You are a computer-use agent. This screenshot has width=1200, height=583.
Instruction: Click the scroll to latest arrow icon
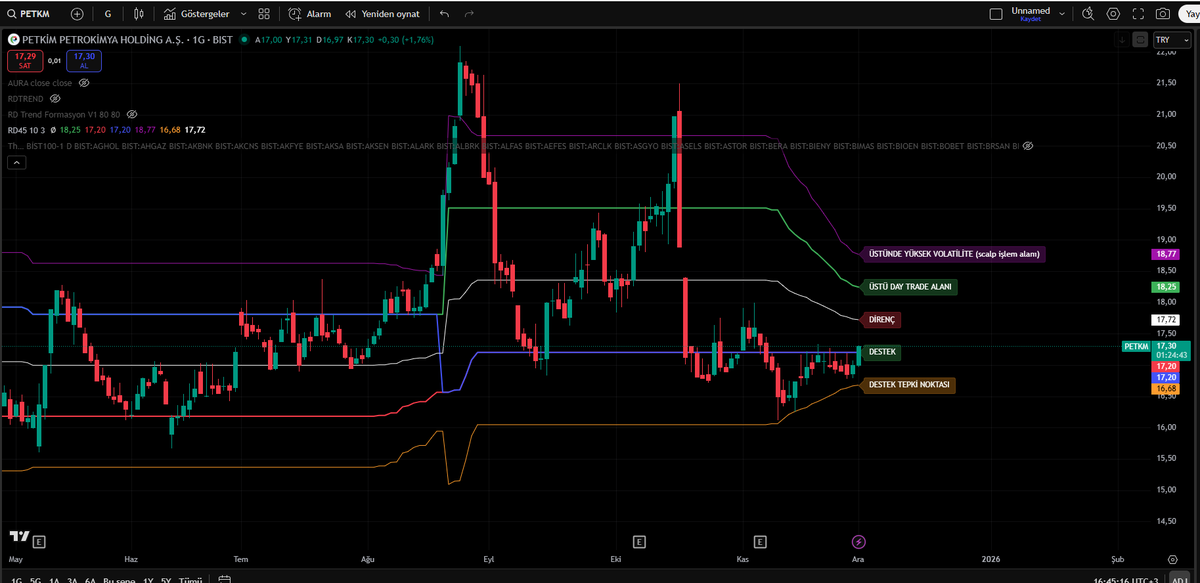click(1124, 39)
